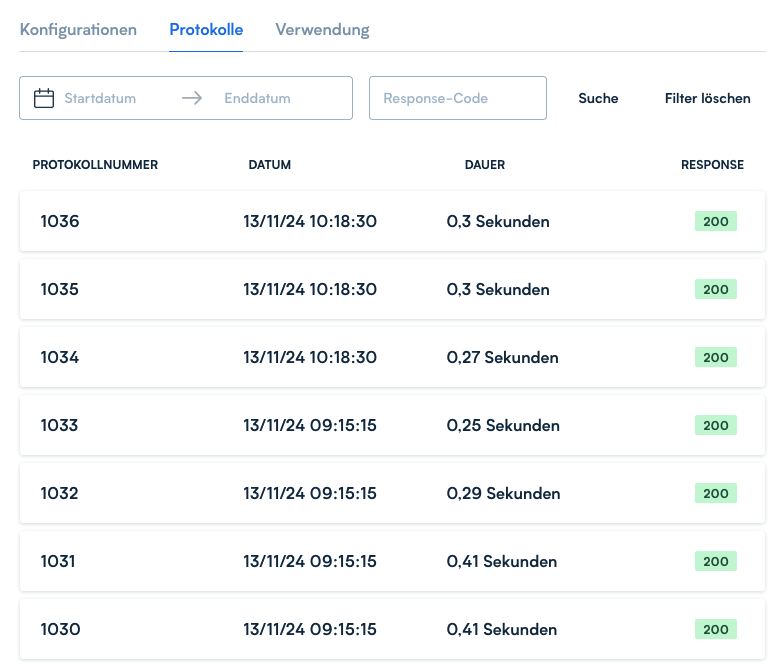This screenshot has width=776, height=664.
Task: Open protocol entry 1036
Action: point(392,221)
